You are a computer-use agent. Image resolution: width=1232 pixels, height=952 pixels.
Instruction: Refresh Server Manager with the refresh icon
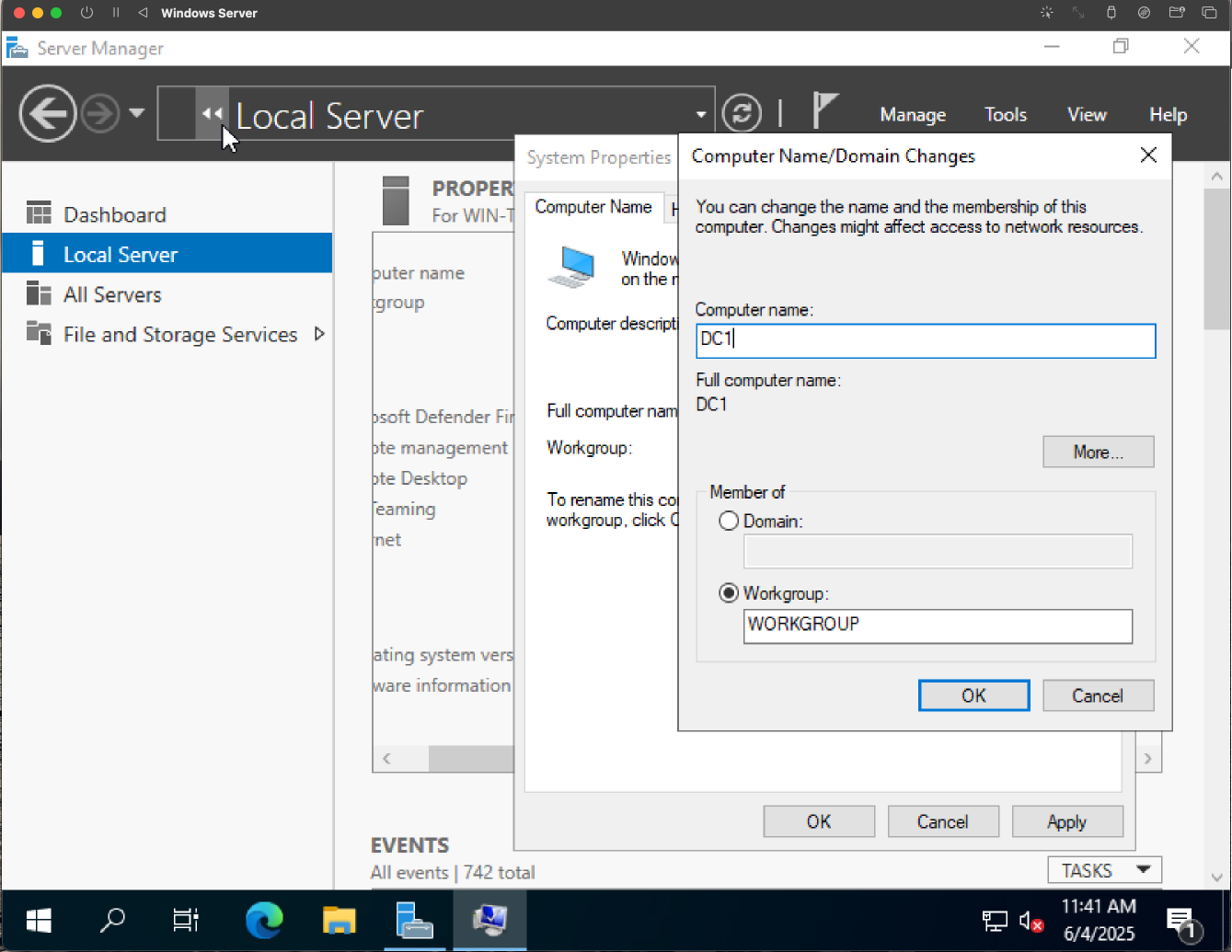point(742,113)
